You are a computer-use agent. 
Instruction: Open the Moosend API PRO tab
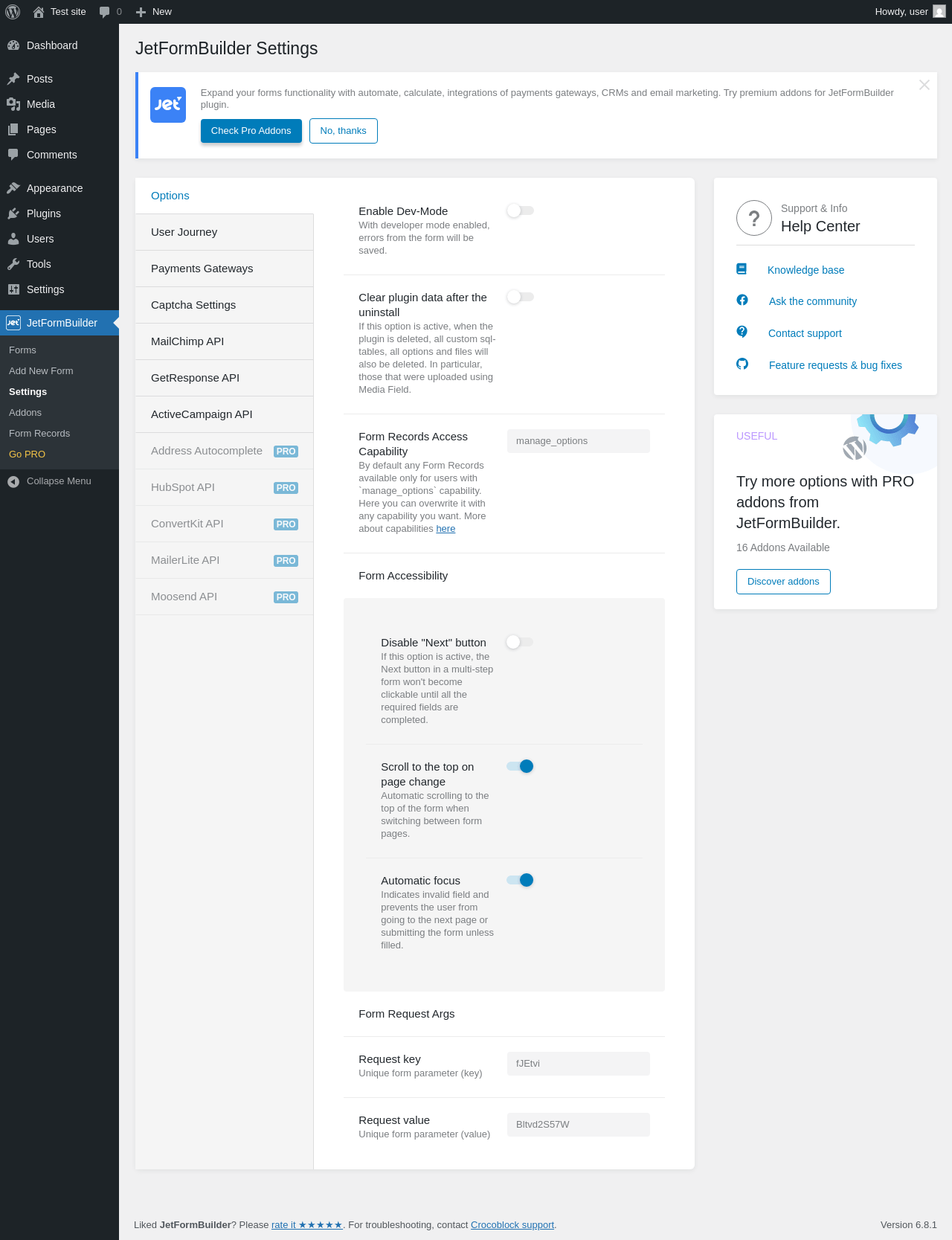225,597
